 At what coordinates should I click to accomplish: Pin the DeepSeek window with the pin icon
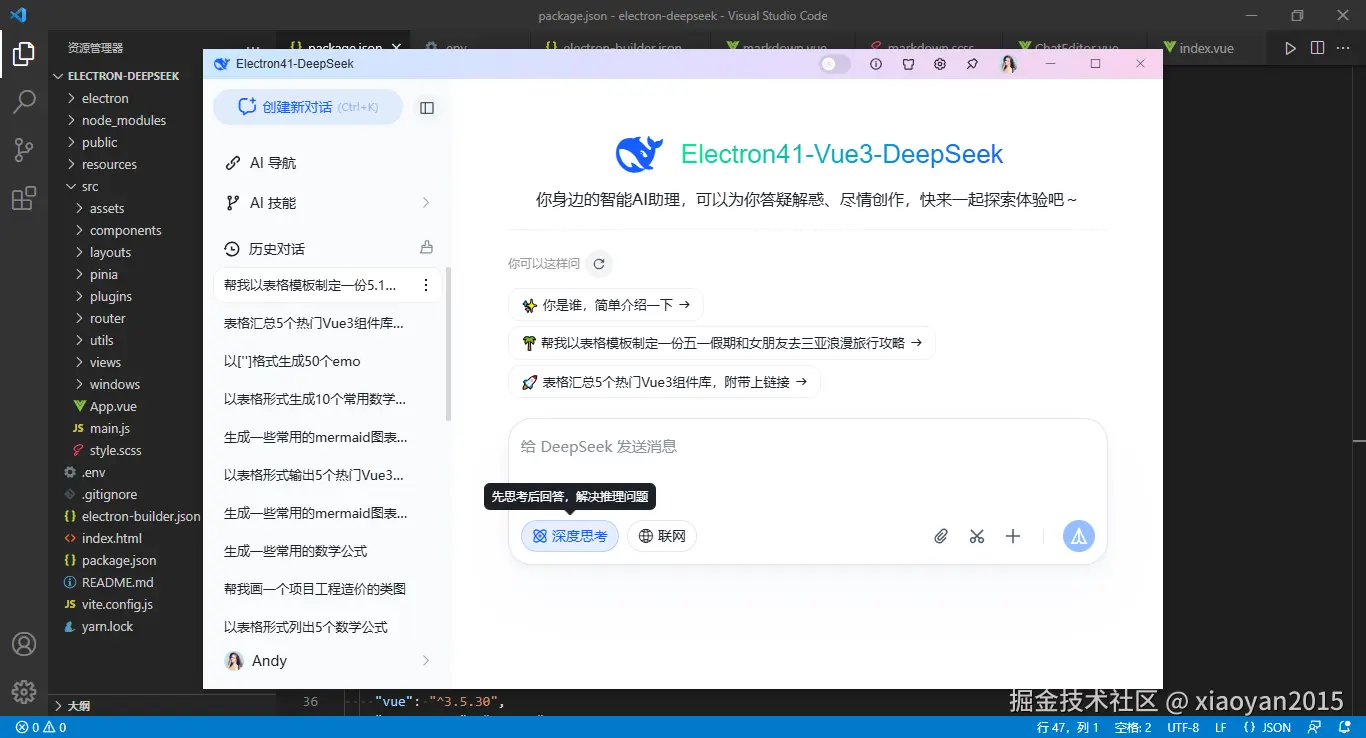pos(971,63)
